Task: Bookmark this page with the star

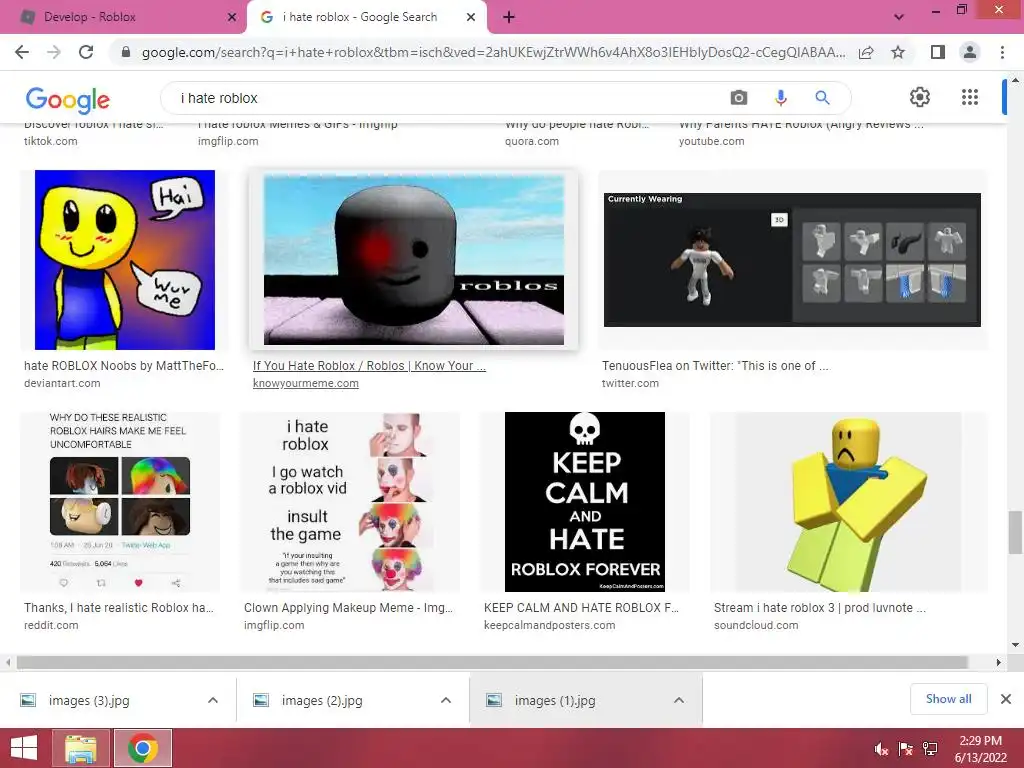Action: coord(898,52)
